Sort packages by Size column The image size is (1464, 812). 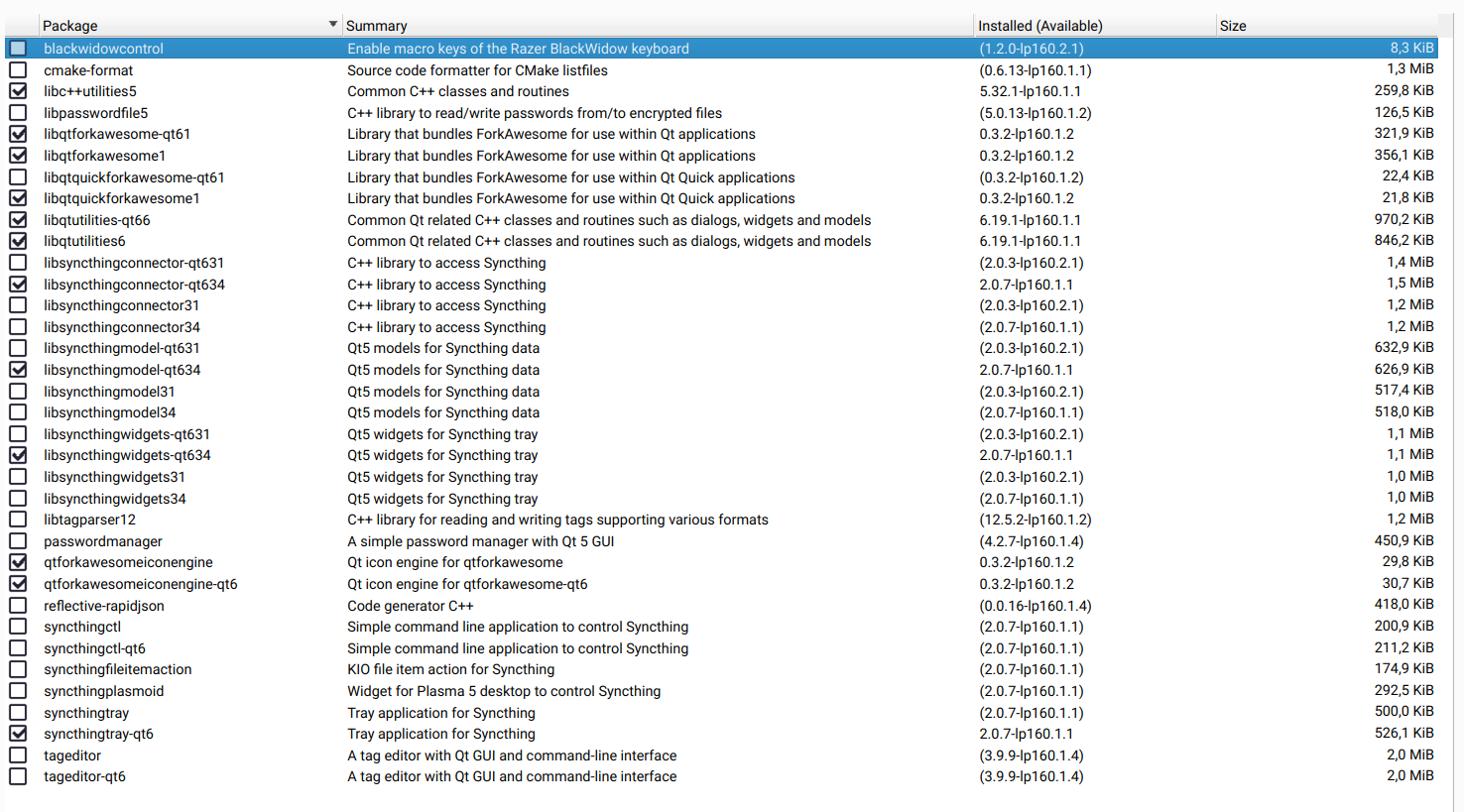(x=1233, y=26)
